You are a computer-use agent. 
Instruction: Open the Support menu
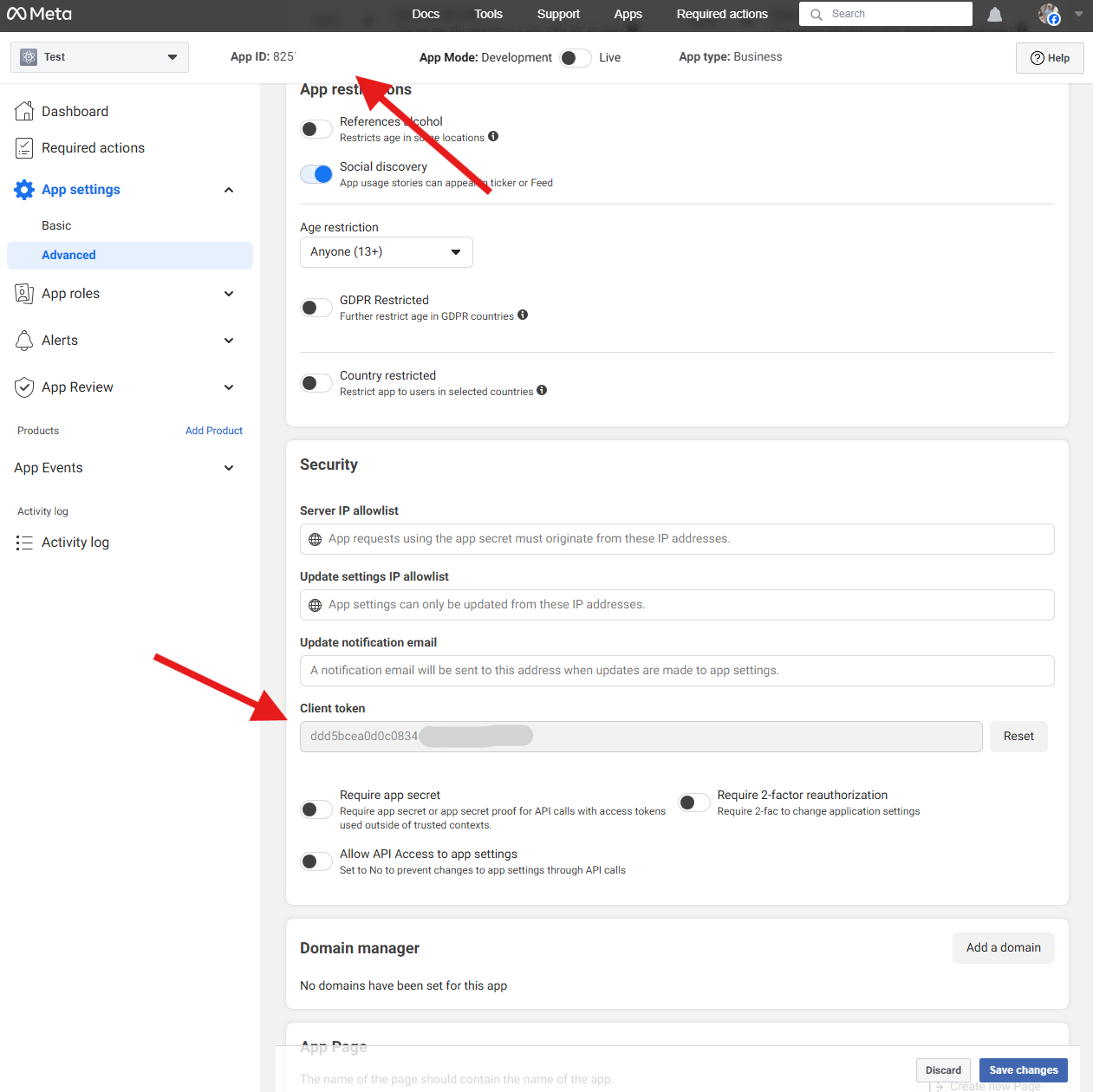pos(558,14)
